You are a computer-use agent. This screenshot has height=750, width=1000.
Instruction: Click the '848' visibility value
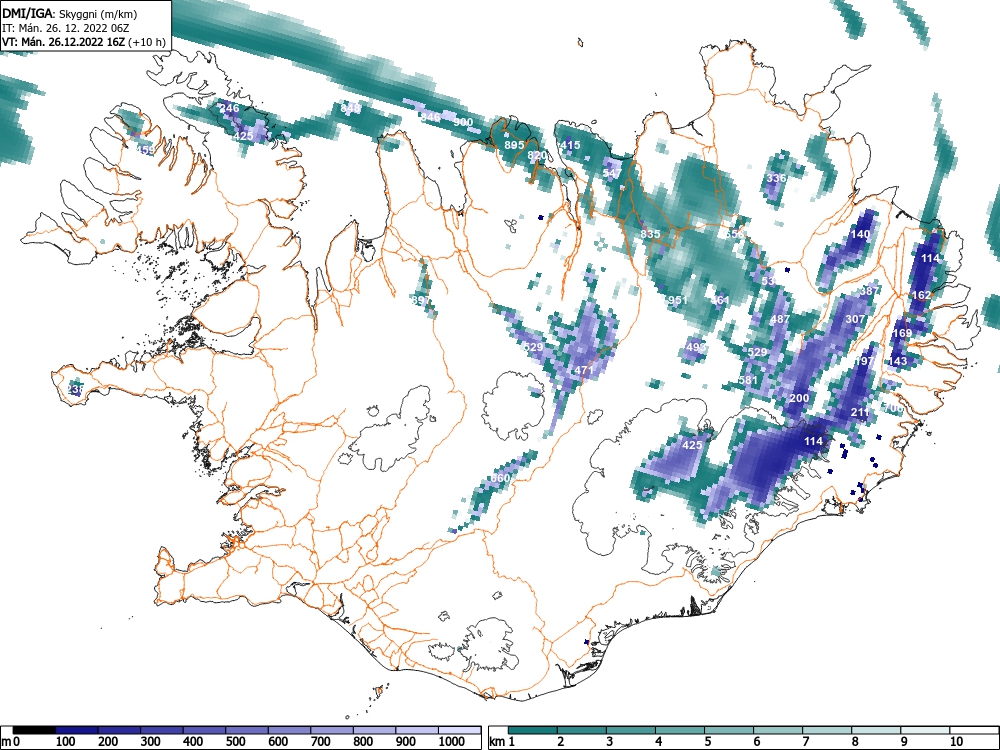point(349,108)
